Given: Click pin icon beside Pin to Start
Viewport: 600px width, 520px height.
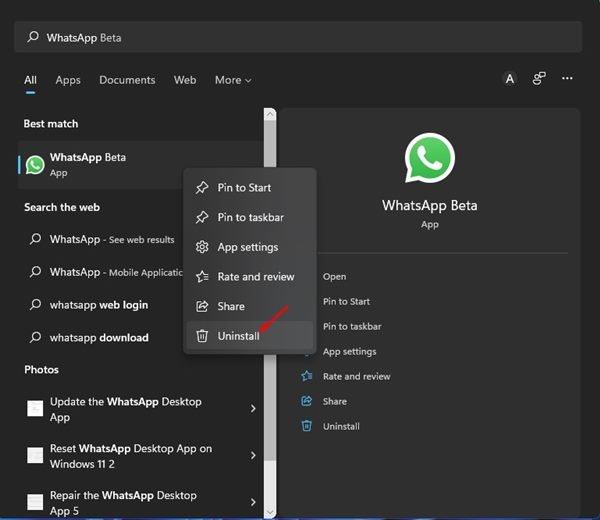Looking at the screenshot, I should (x=202, y=187).
